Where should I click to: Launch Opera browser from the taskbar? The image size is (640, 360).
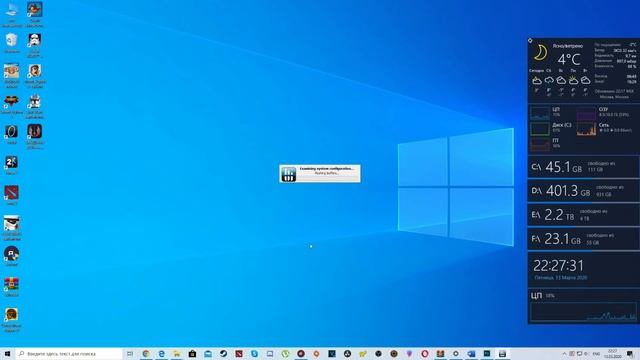coord(424,353)
